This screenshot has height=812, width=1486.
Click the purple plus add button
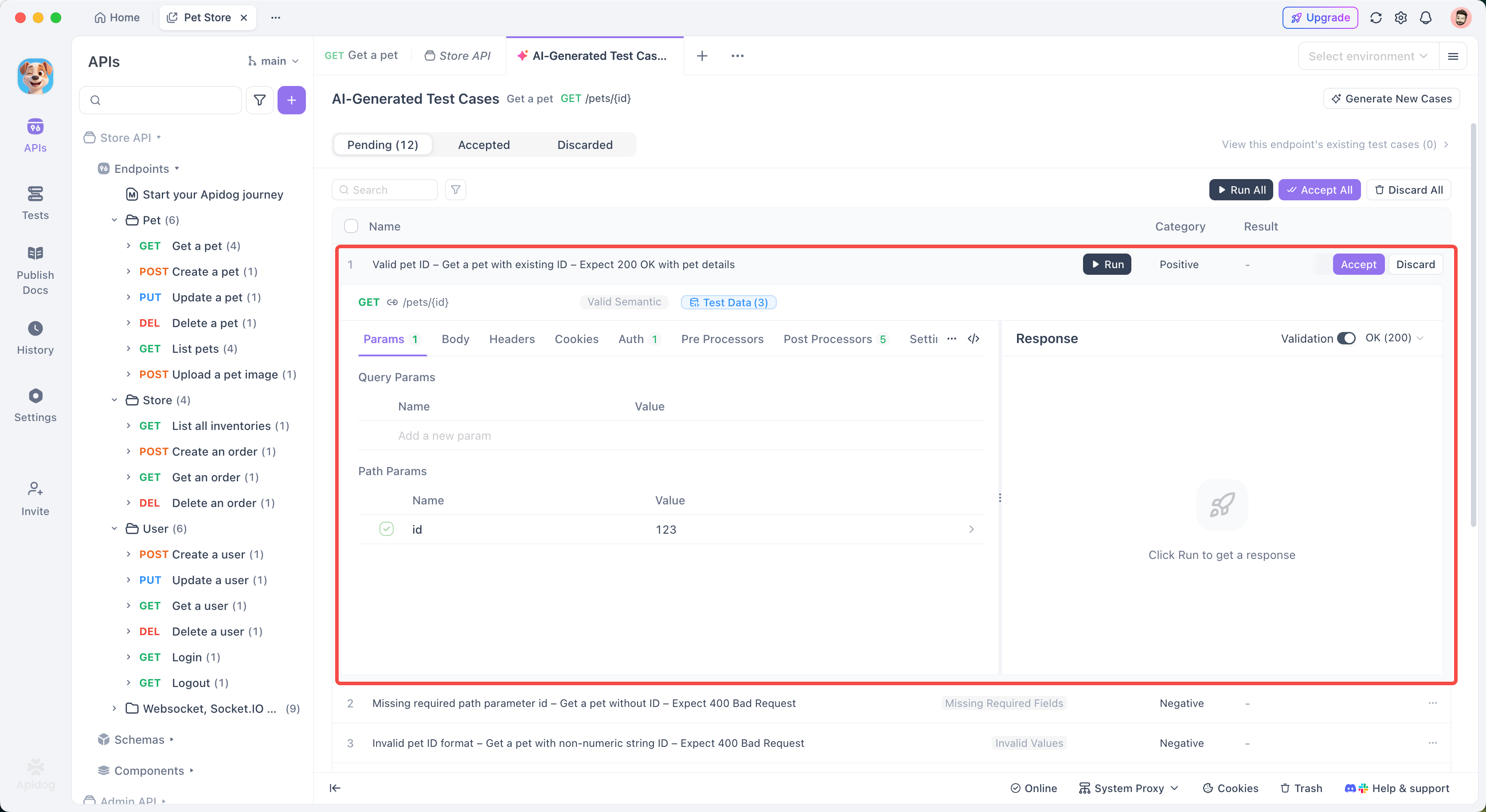(x=291, y=100)
